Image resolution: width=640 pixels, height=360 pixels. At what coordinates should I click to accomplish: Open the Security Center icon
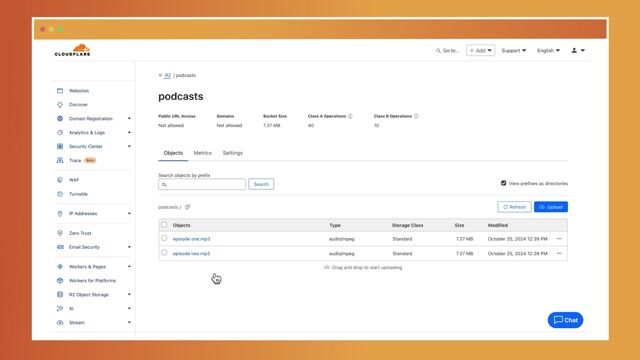[60, 146]
